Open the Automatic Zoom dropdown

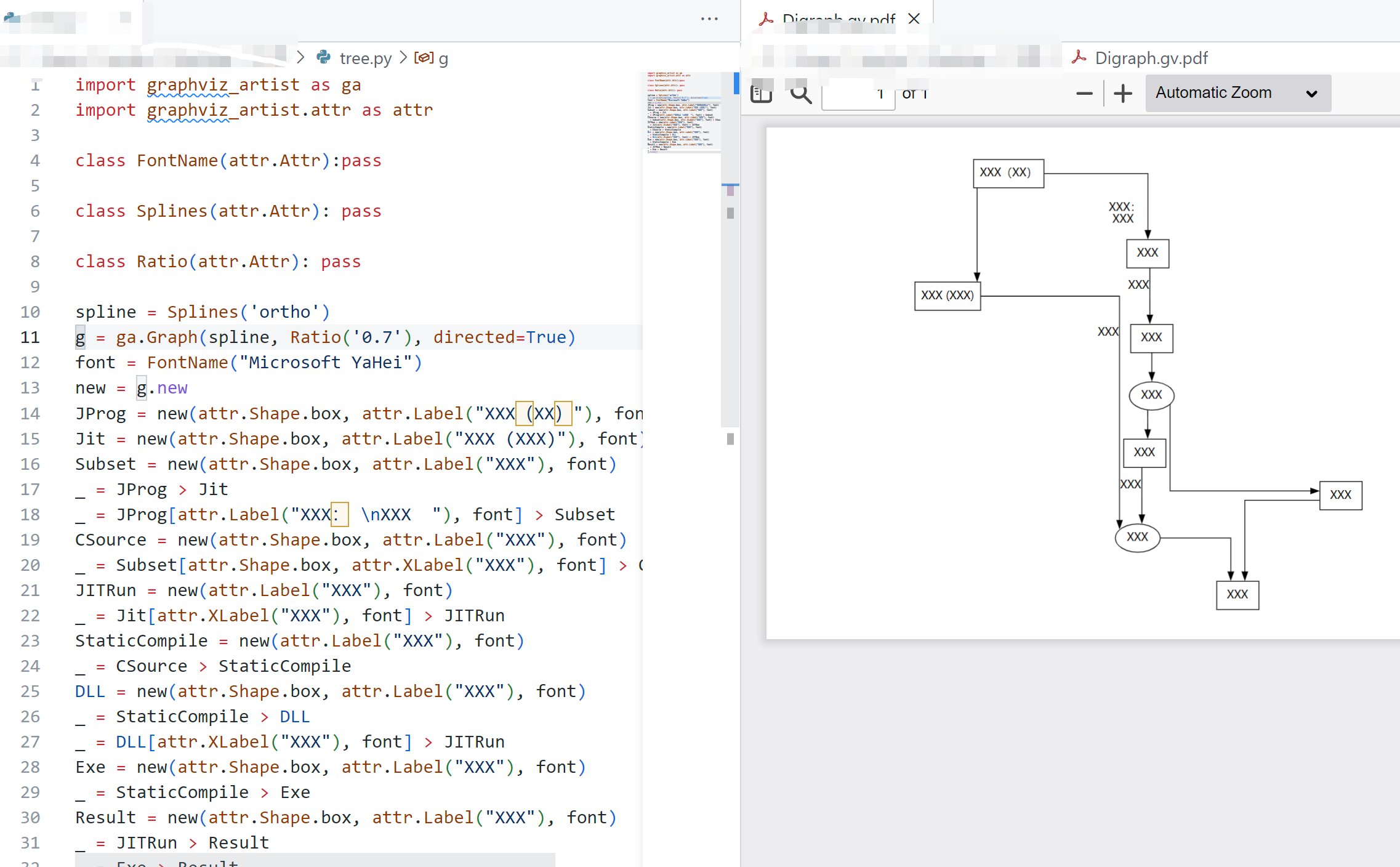pos(1237,93)
